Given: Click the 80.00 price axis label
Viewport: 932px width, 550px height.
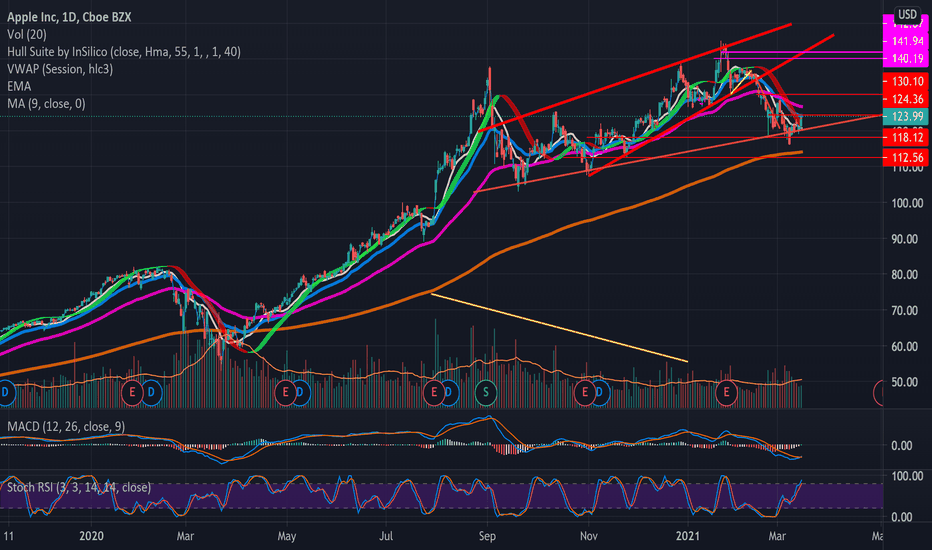Looking at the screenshot, I should click(907, 275).
